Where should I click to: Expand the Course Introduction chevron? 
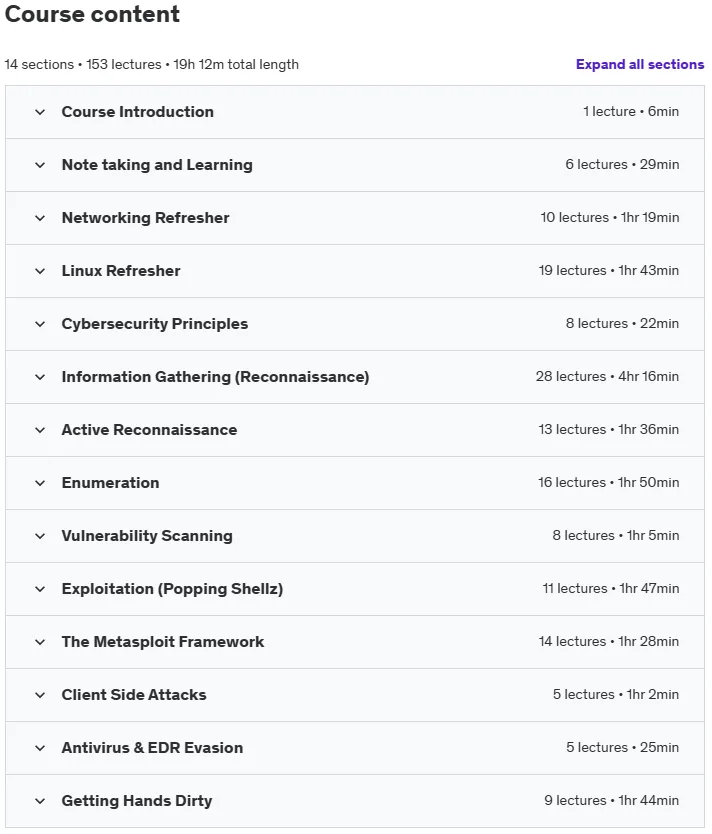[x=40, y=112]
